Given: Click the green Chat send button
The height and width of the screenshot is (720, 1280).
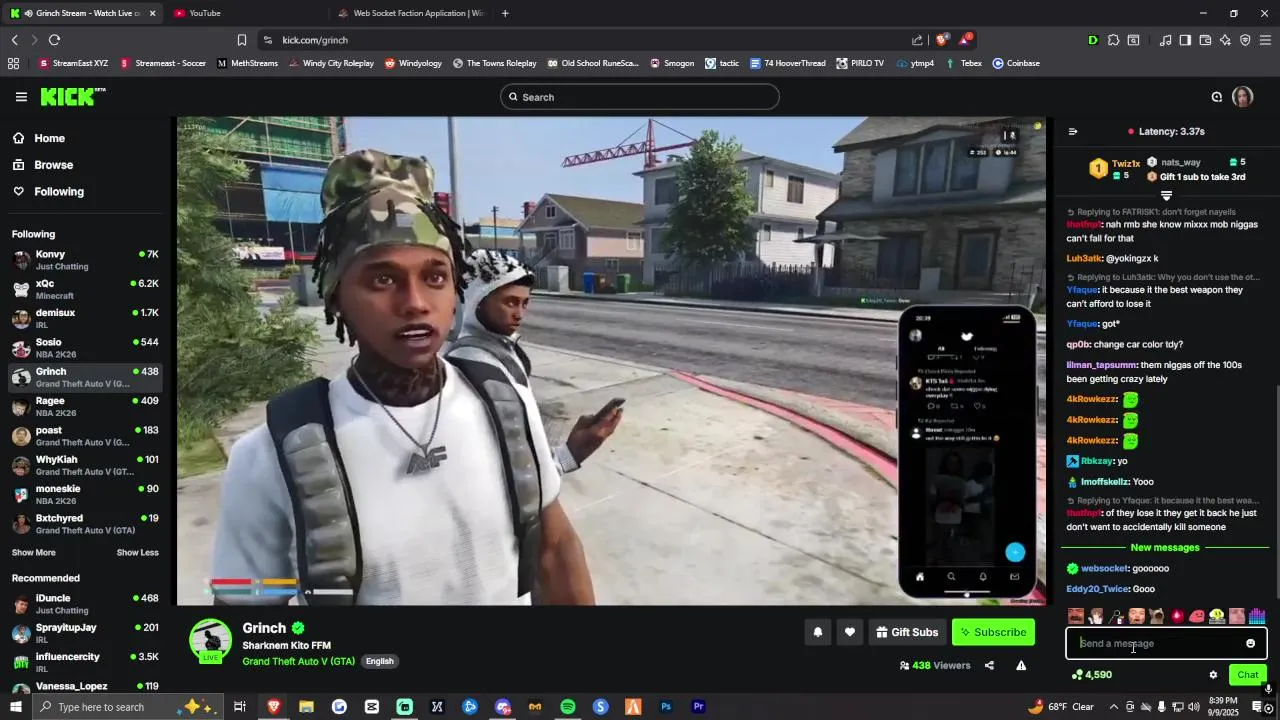Looking at the screenshot, I should coord(1248,675).
